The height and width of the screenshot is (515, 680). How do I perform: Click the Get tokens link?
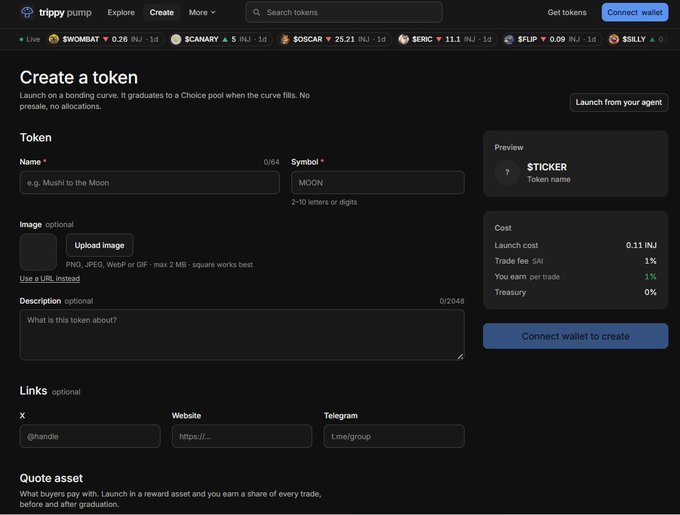pyautogui.click(x=566, y=13)
